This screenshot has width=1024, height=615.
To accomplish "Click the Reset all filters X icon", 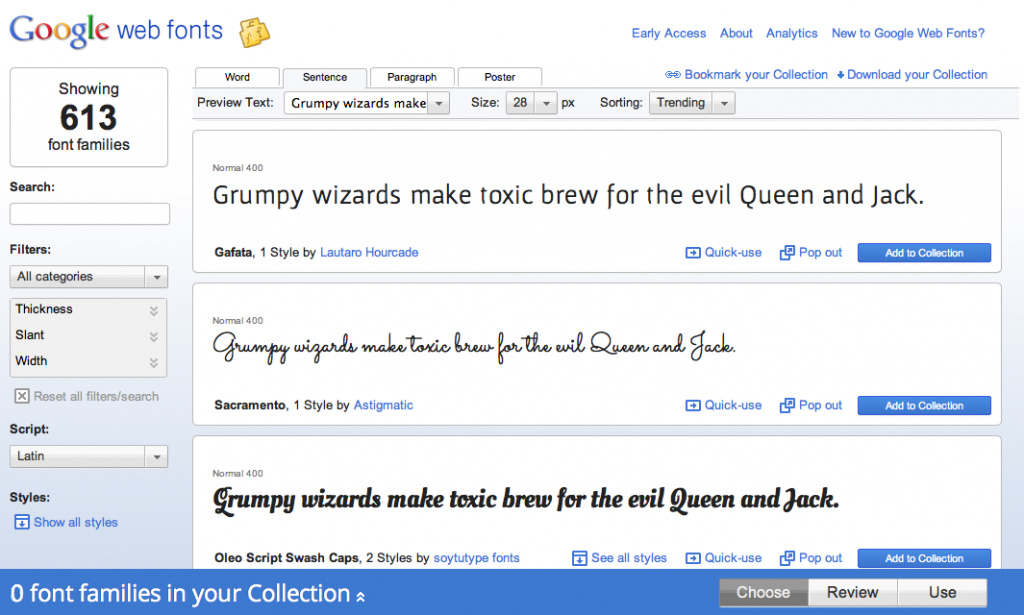I will [22, 396].
